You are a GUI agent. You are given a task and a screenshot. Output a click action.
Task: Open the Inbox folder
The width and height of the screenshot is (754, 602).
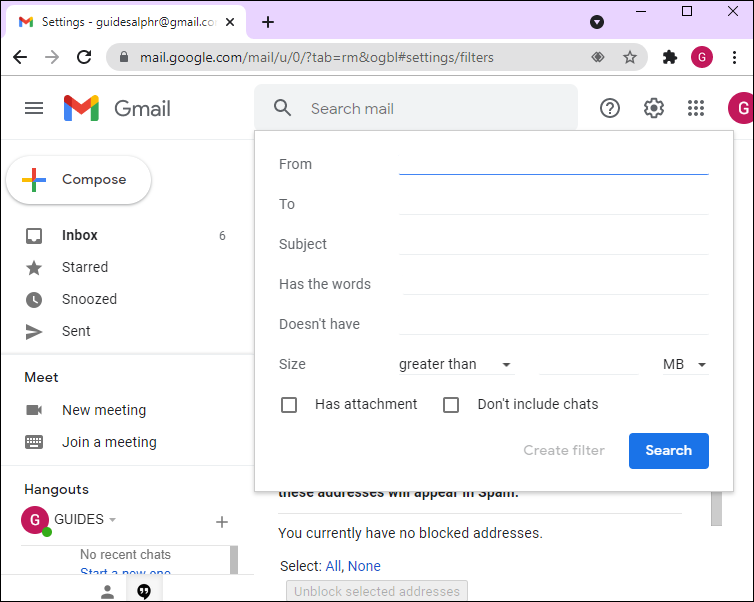[80, 236]
